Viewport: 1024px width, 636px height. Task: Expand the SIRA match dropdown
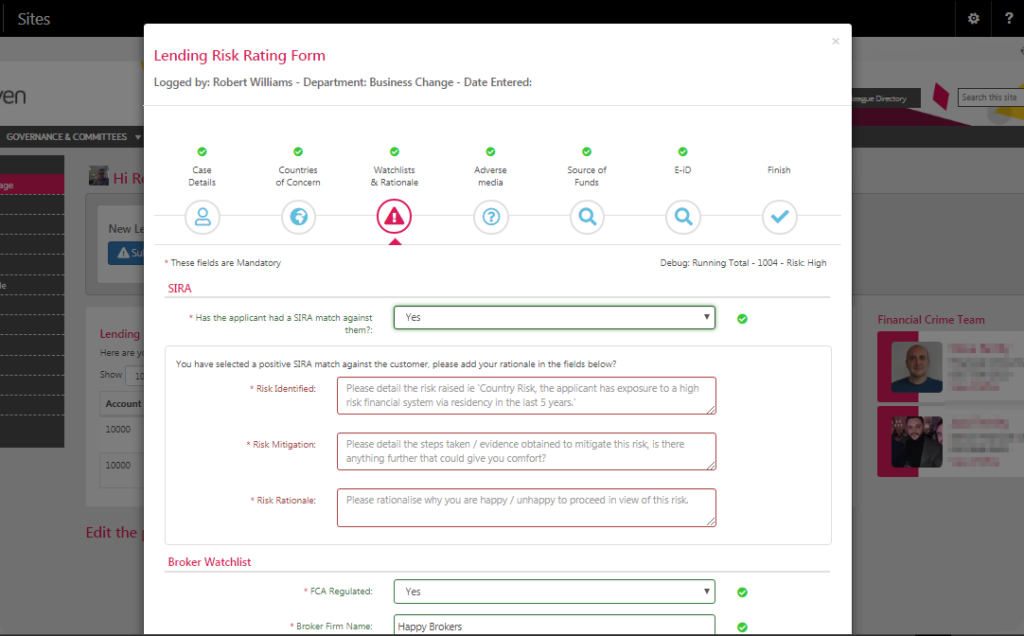(554, 317)
